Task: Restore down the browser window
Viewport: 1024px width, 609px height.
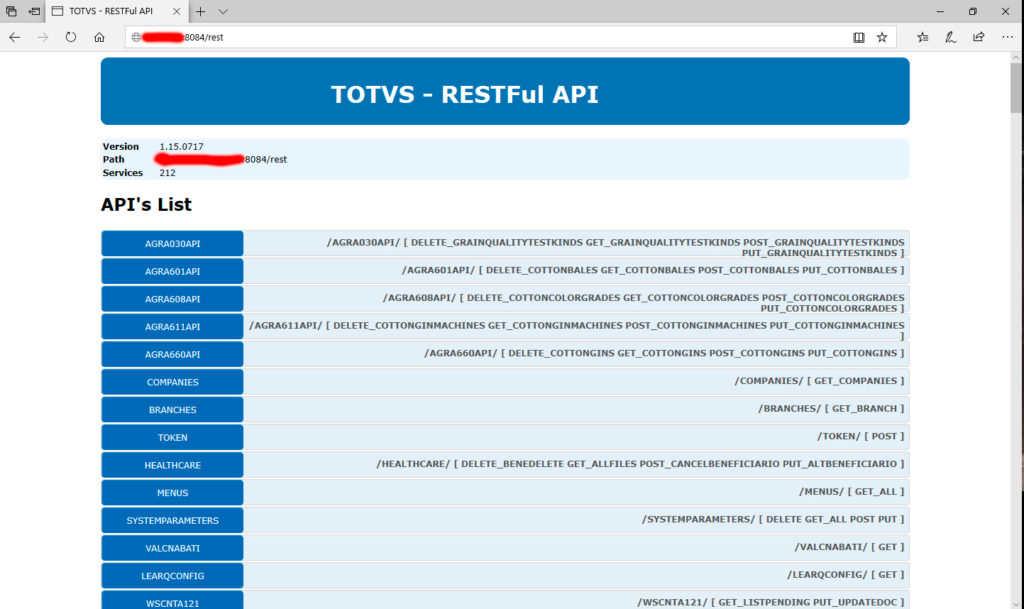Action: (972, 11)
